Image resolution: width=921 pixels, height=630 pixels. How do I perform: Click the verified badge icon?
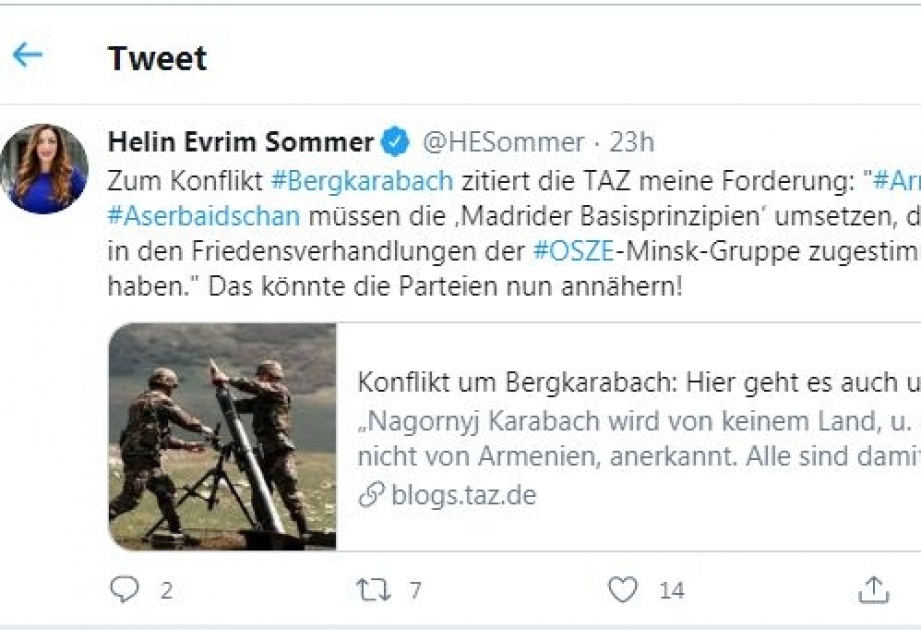click(396, 142)
